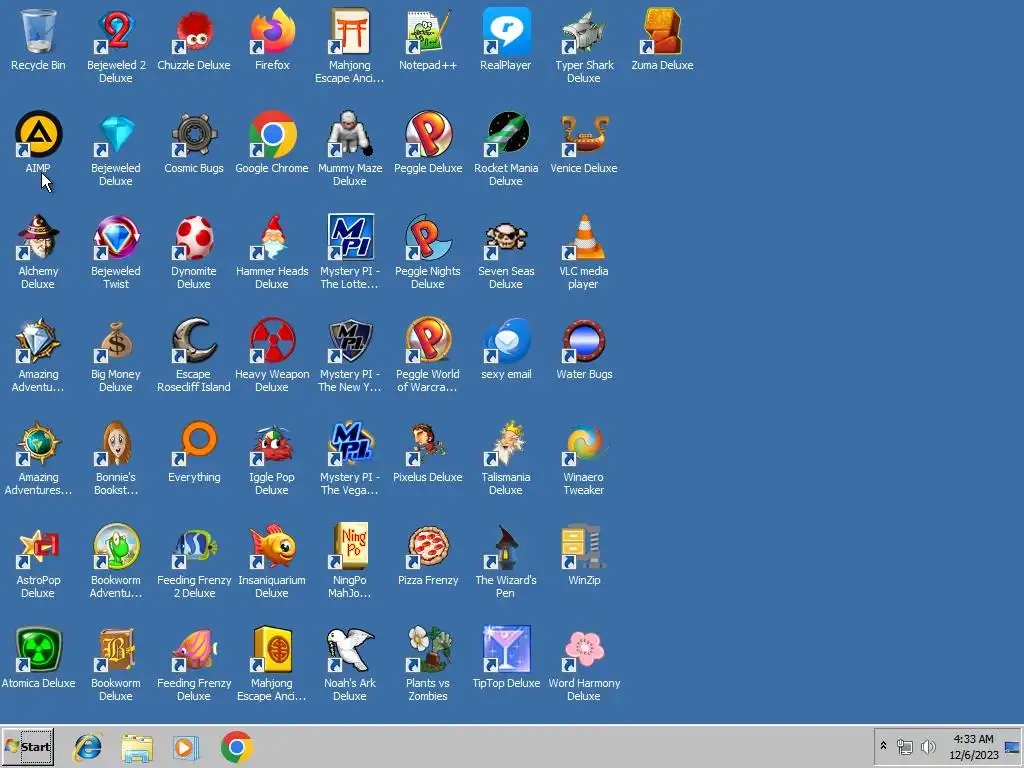The width and height of the screenshot is (1024, 768).
Task: Select the Pizza Frenzy icon
Action: click(428, 547)
